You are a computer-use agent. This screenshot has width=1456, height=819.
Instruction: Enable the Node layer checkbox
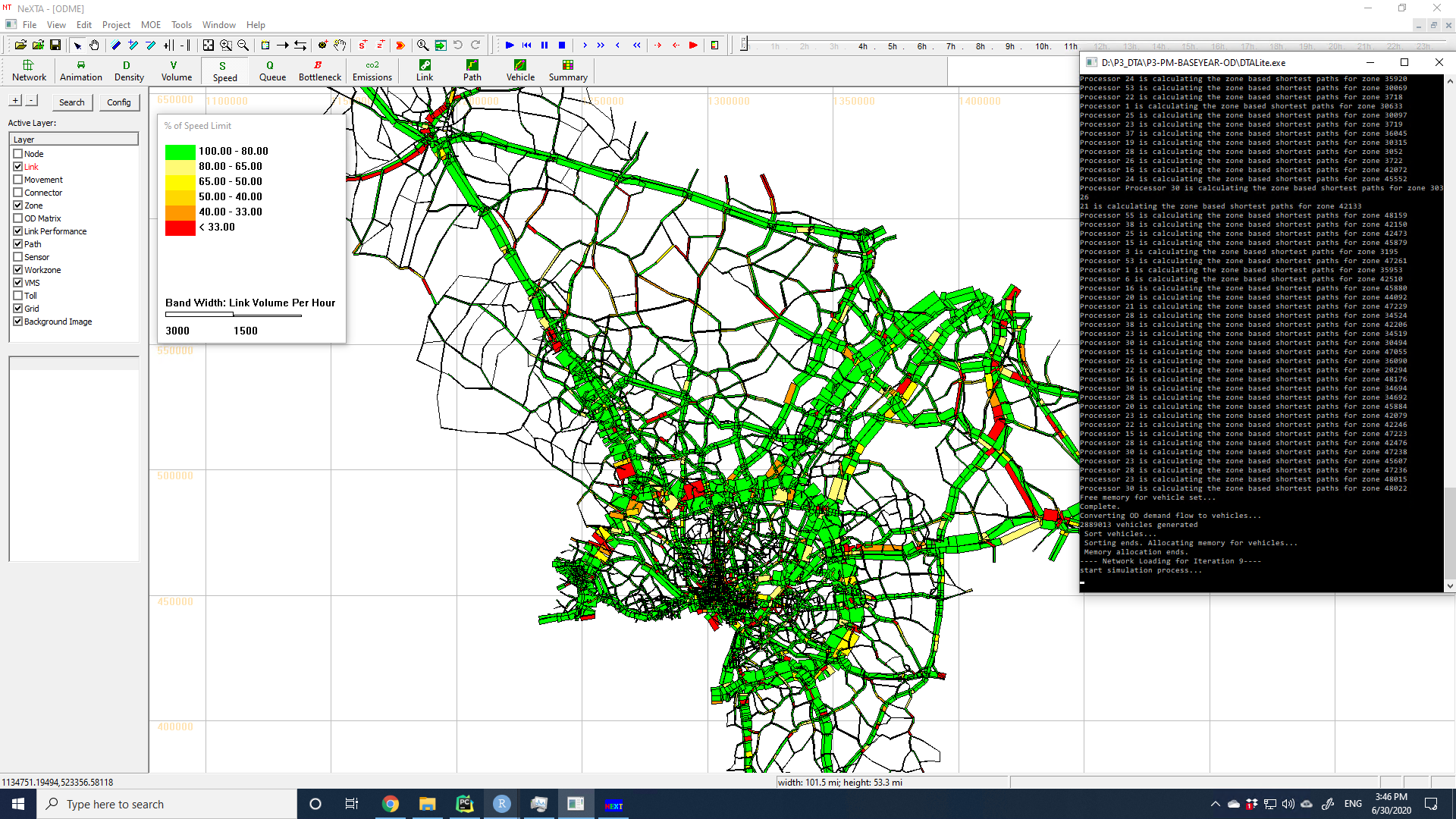pyautogui.click(x=18, y=154)
